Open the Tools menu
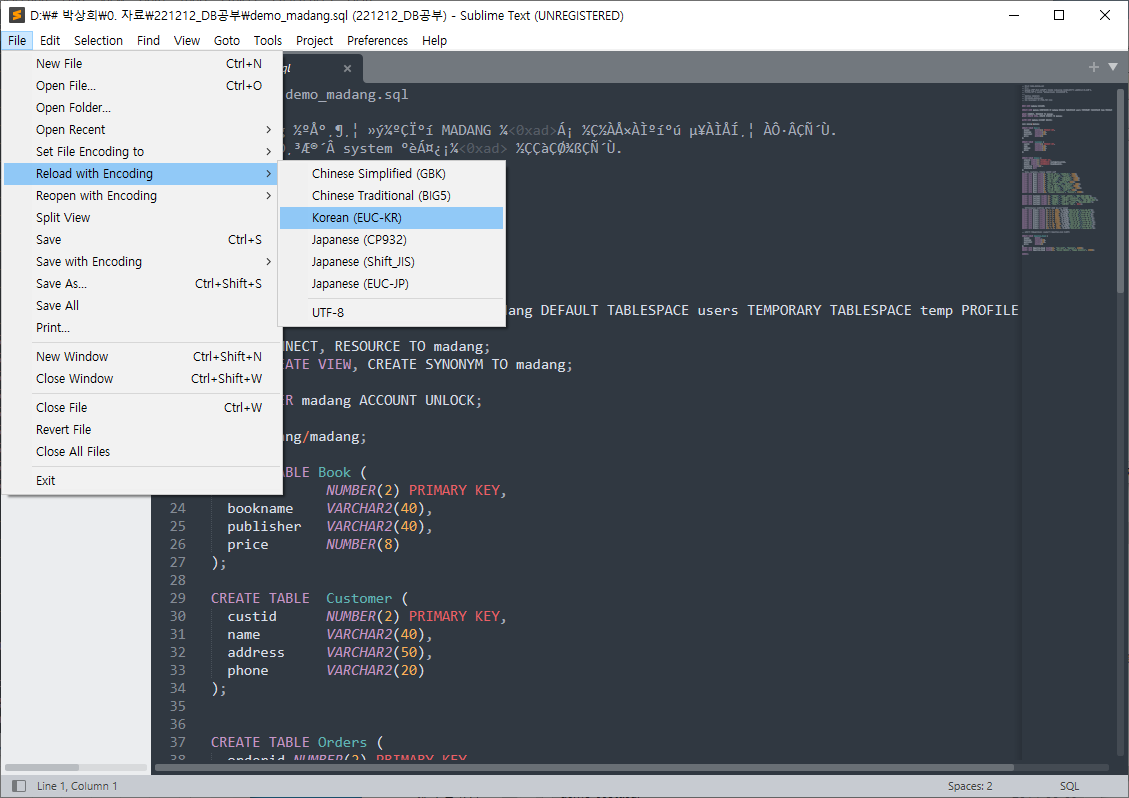 tap(268, 40)
